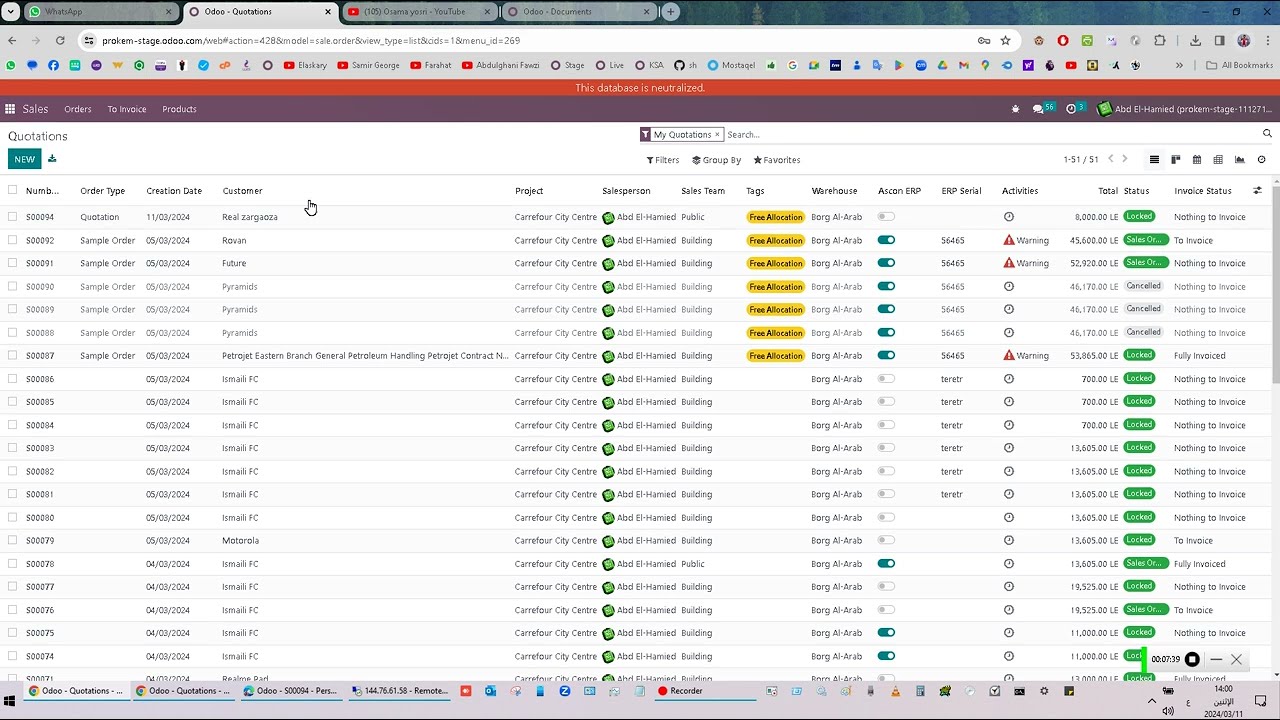Click the search magnifier icon
The image size is (1280, 720).
(x=1267, y=134)
